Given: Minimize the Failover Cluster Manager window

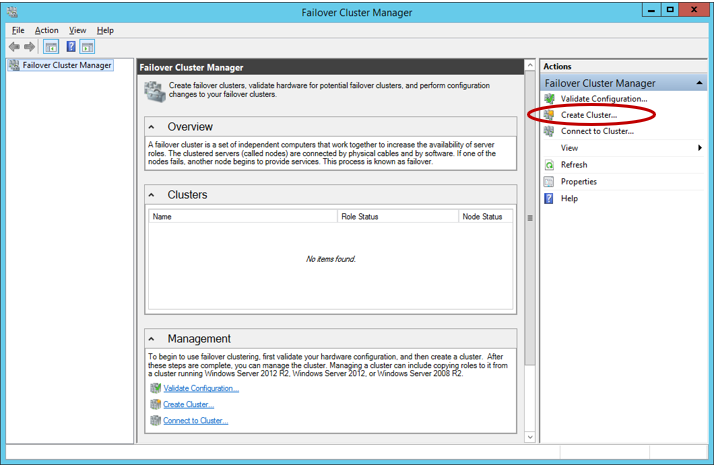Looking at the screenshot, I should [x=652, y=10].
